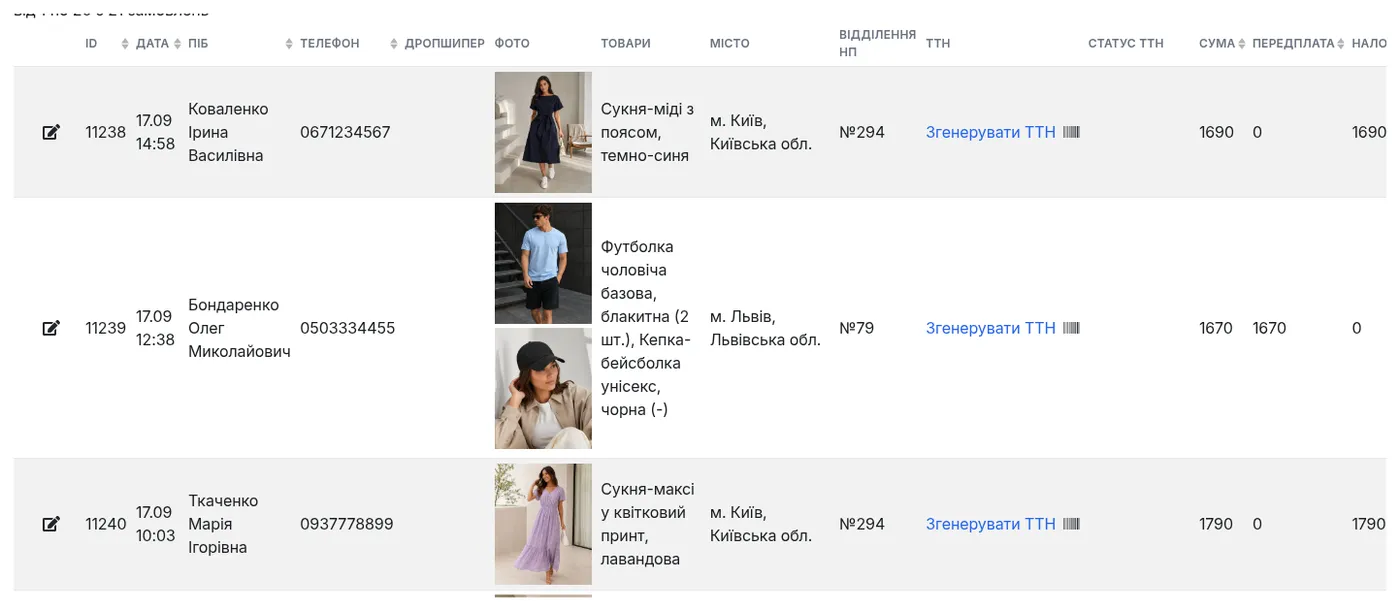
Task: Click the ВІДДІЛЕННЯ НП column header
Action: pos(877,43)
